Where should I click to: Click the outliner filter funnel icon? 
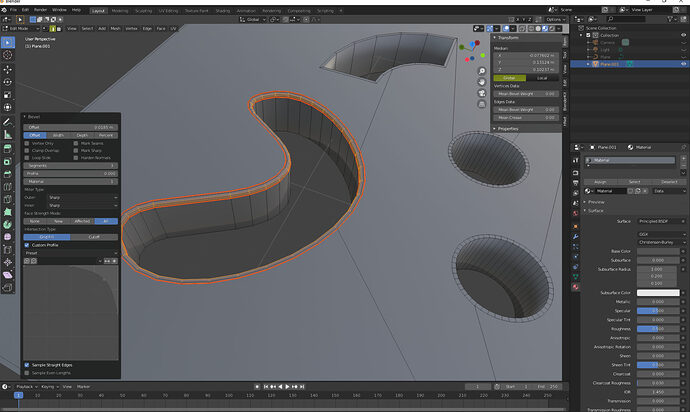(670, 19)
